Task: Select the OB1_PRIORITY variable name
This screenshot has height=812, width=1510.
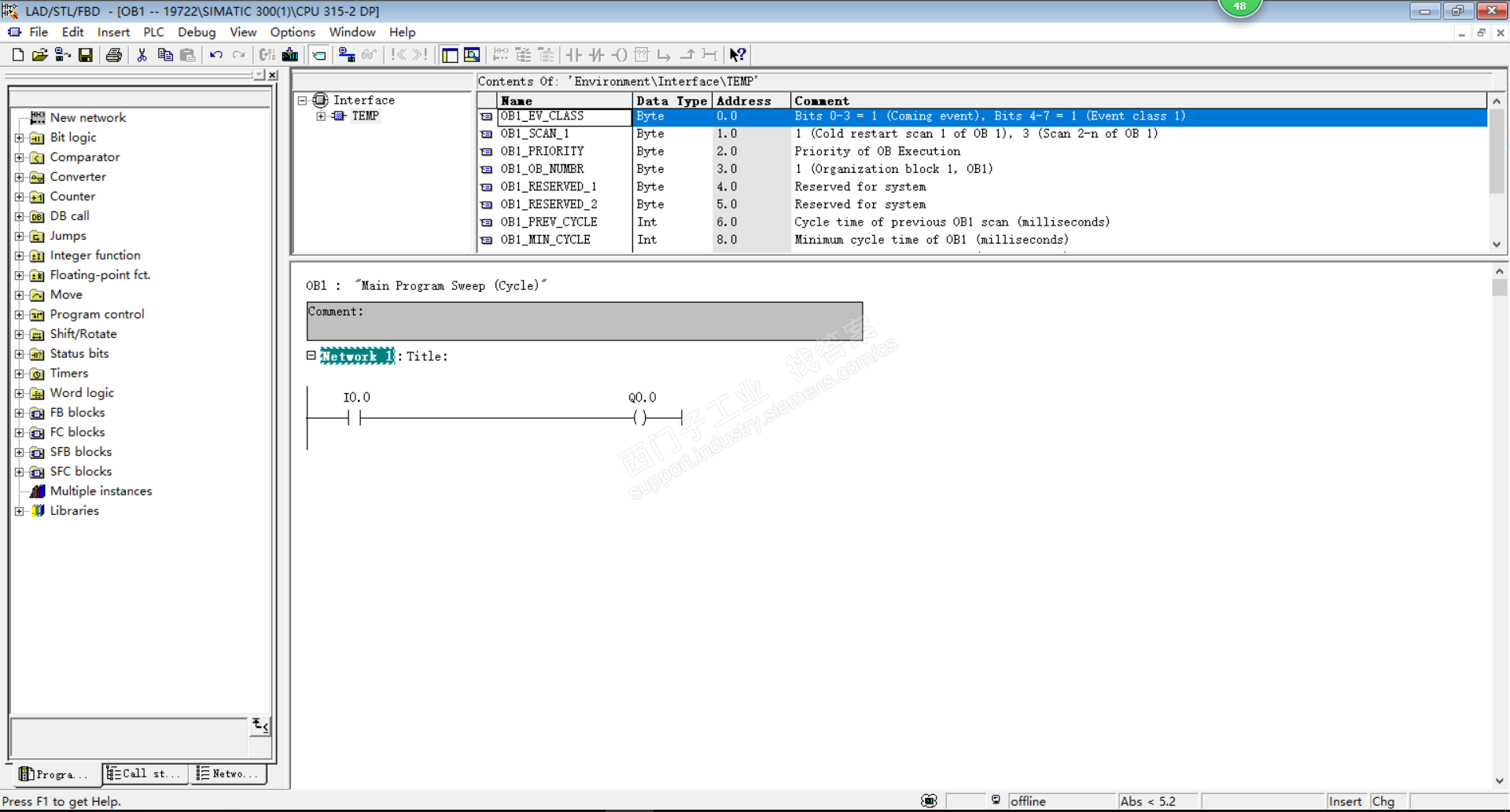Action: [x=542, y=152]
